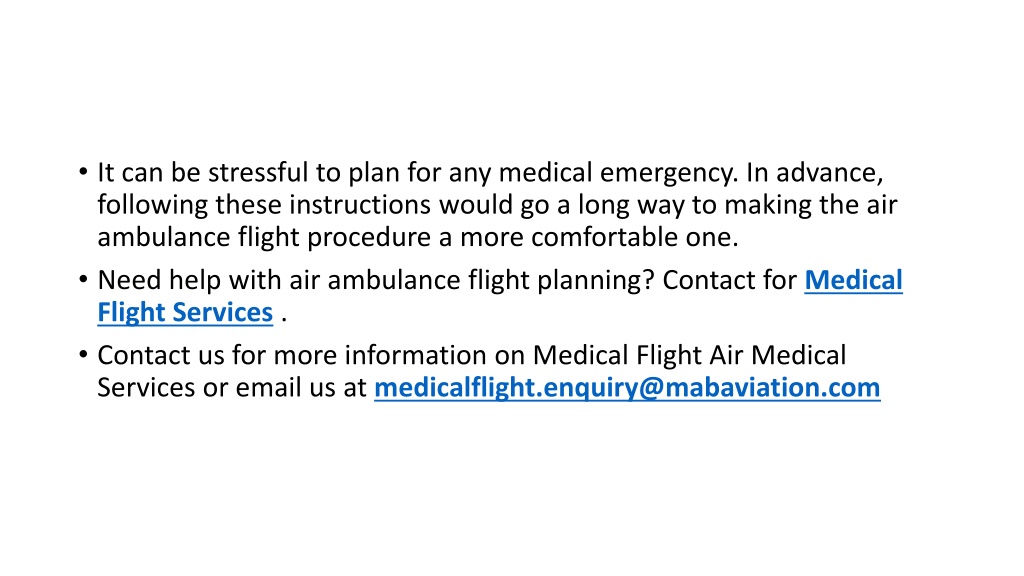Click the words "Services or email us at"
This screenshot has width=1024, height=576.
pos(232,388)
